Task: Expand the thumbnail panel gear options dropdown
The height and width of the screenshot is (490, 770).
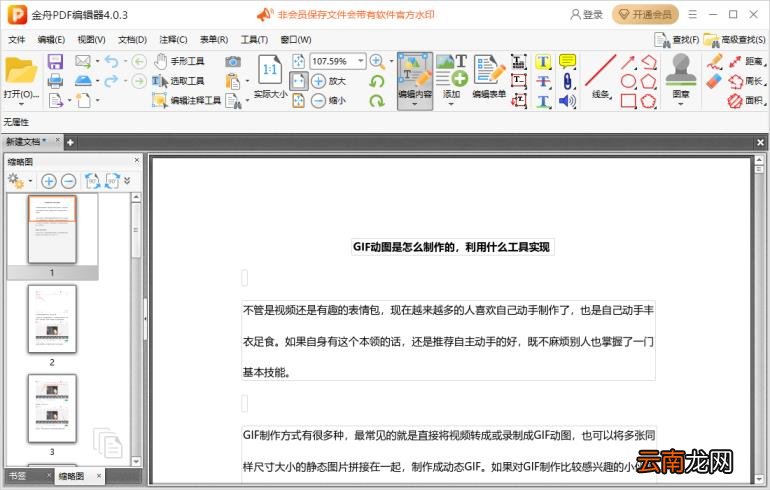Action: (x=30, y=181)
